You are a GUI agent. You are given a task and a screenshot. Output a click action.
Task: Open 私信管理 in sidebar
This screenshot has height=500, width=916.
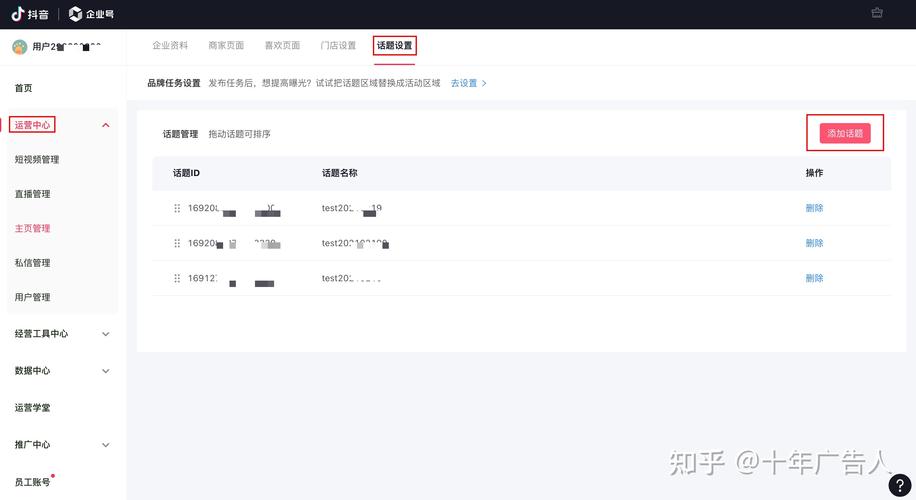(x=32, y=263)
